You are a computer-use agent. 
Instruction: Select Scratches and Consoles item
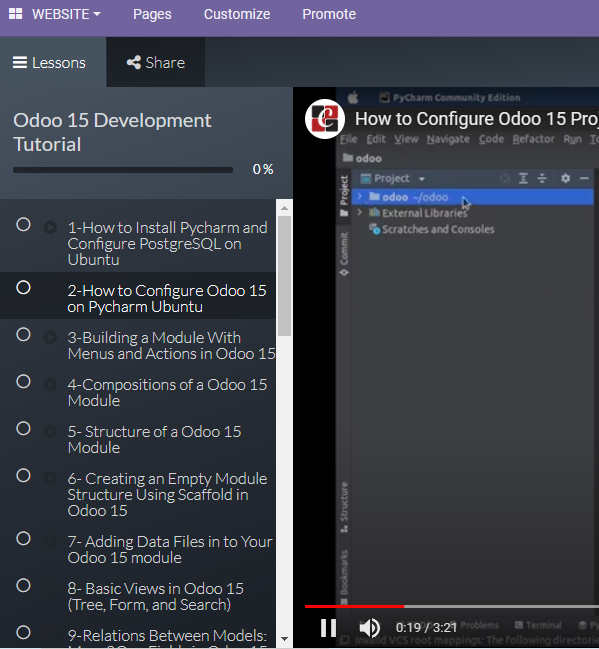tap(432, 229)
